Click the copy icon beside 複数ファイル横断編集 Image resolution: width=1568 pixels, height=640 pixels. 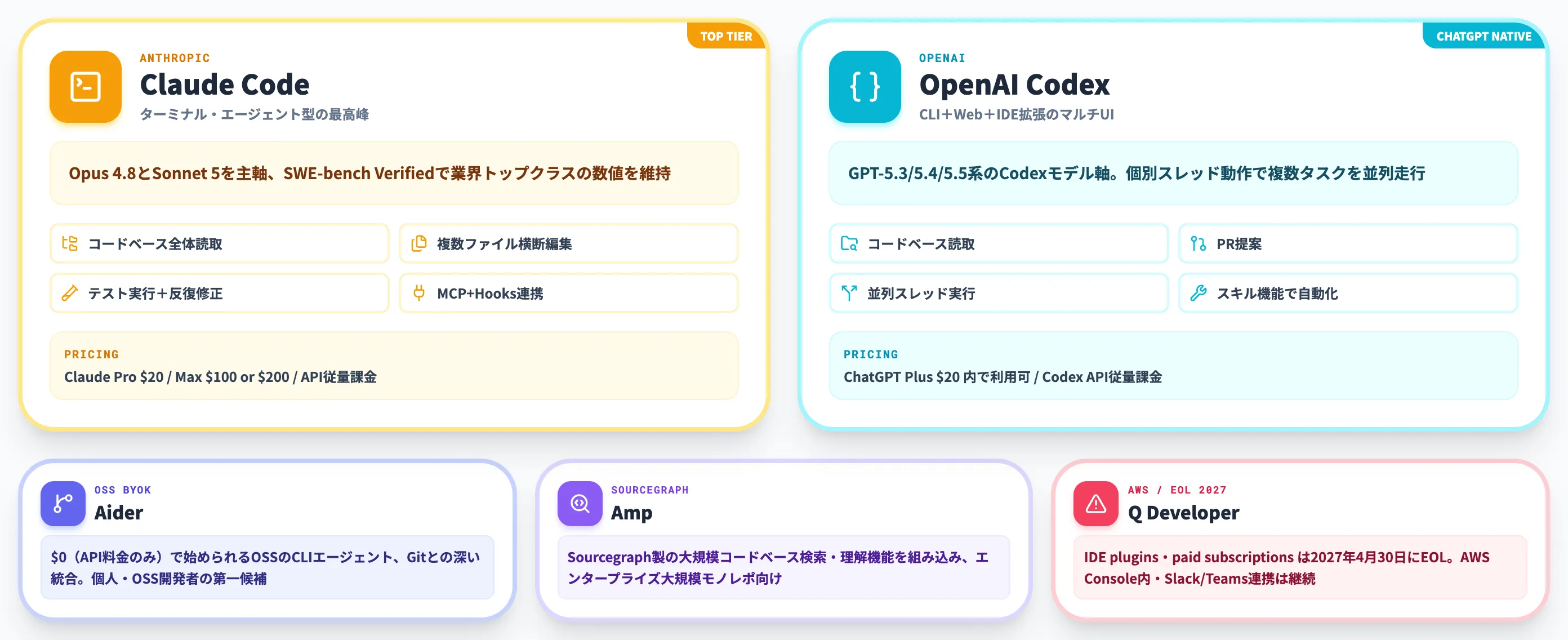pyautogui.click(x=419, y=243)
